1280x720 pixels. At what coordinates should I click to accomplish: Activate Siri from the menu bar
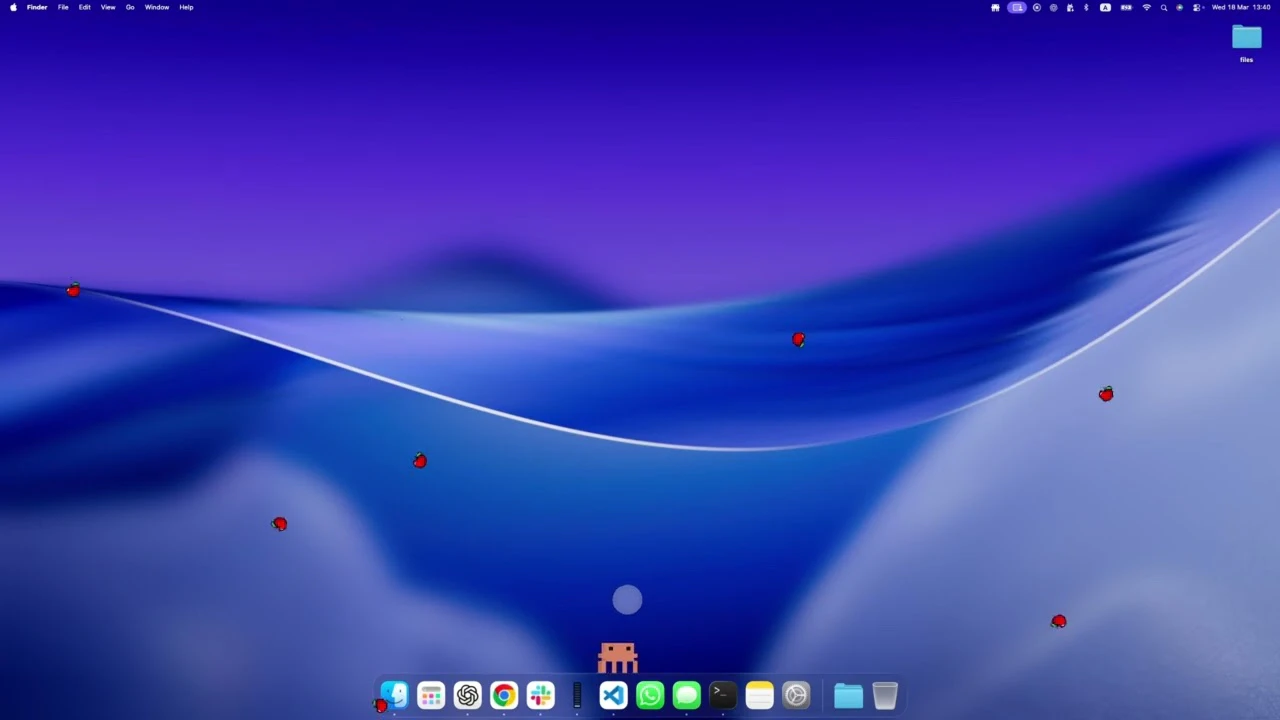pyautogui.click(x=1180, y=7)
